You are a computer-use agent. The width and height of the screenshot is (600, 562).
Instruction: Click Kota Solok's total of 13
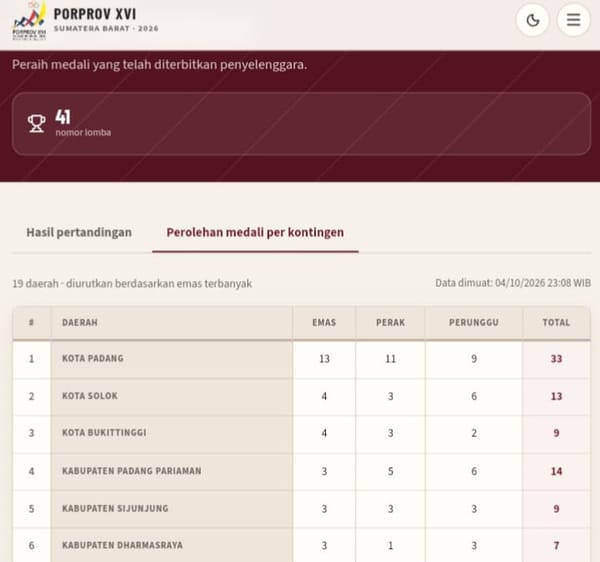(556, 396)
